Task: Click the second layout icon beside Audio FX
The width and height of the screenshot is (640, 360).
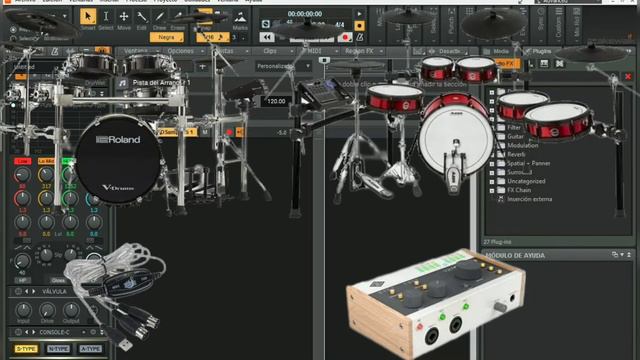Action: tap(559, 64)
